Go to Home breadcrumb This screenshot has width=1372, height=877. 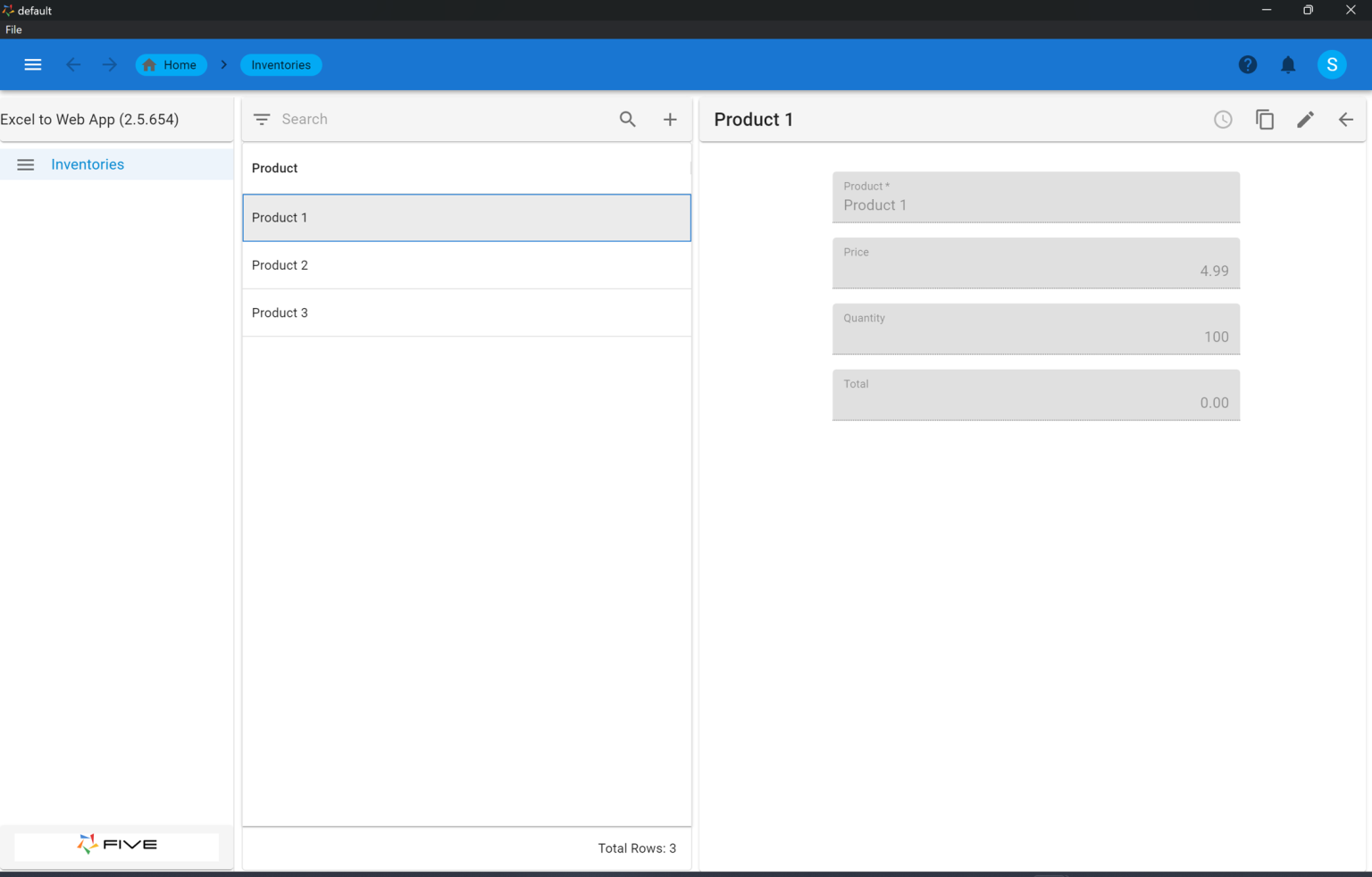(x=171, y=65)
